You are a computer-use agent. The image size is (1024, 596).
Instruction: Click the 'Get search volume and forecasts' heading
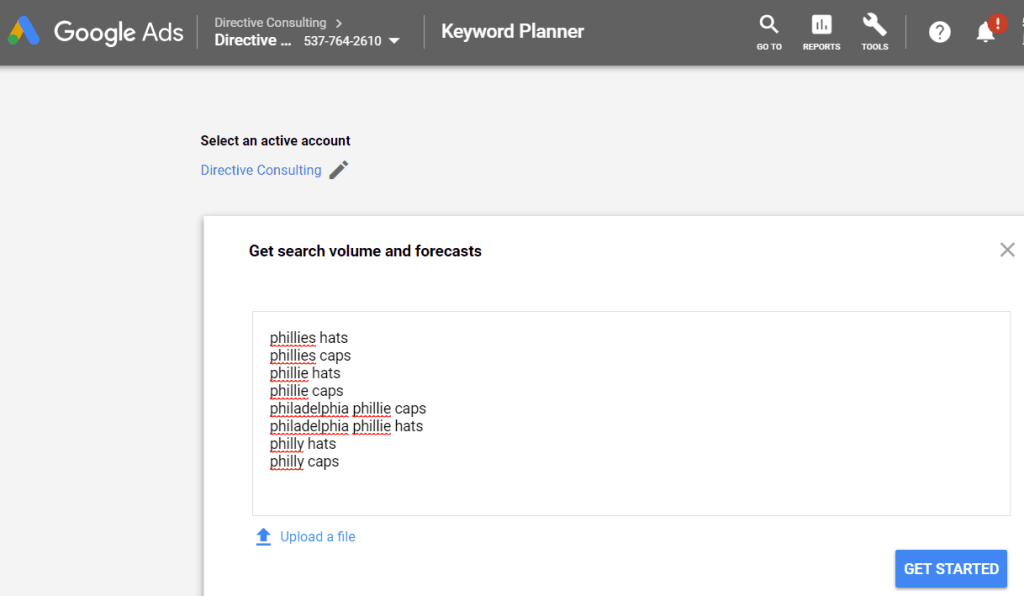[x=365, y=251]
